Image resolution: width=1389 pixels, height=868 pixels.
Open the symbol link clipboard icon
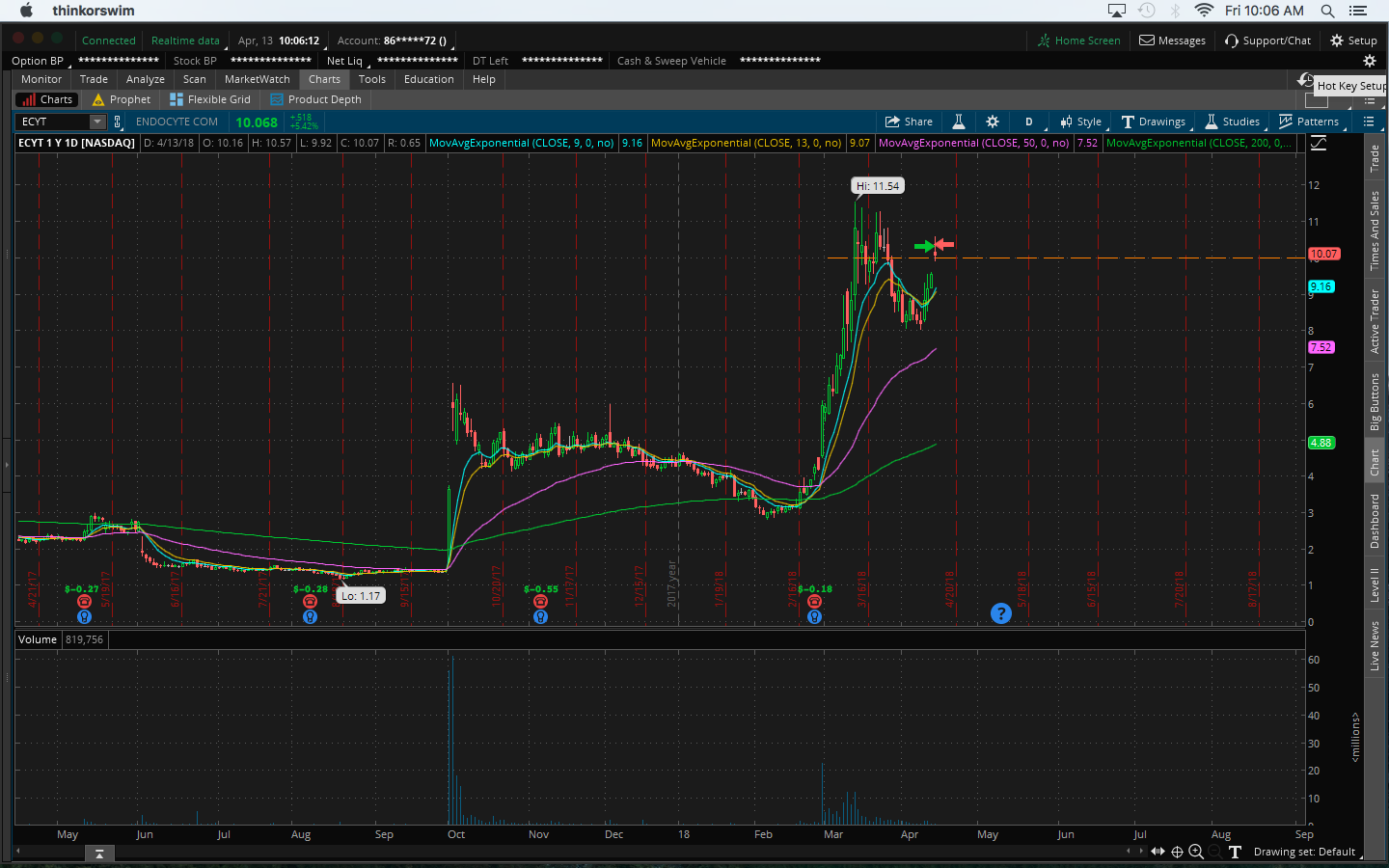point(118,122)
